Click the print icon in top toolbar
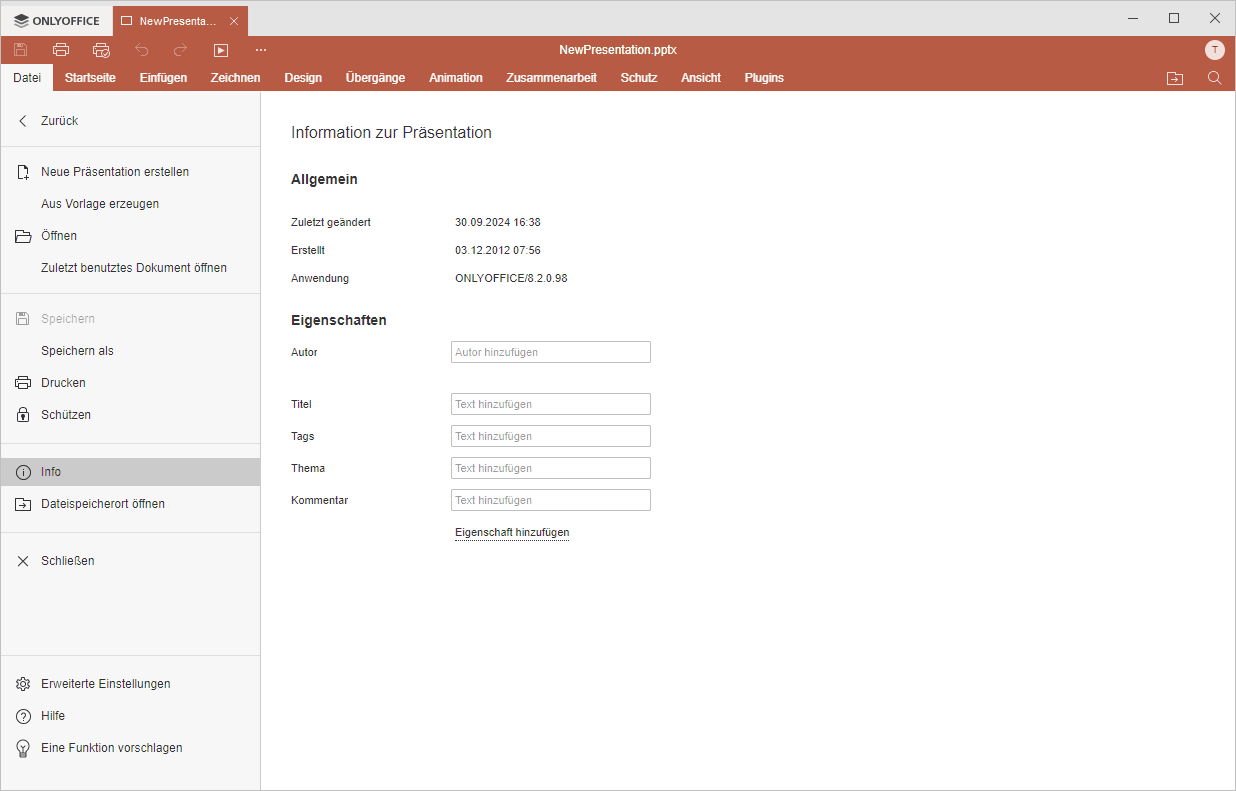Image resolution: width=1236 pixels, height=791 pixels. [61, 50]
